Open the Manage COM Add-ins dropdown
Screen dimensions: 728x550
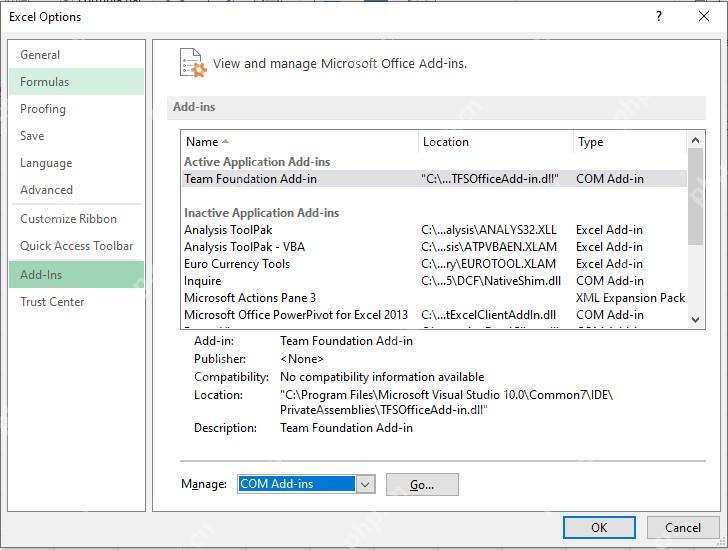coord(306,484)
